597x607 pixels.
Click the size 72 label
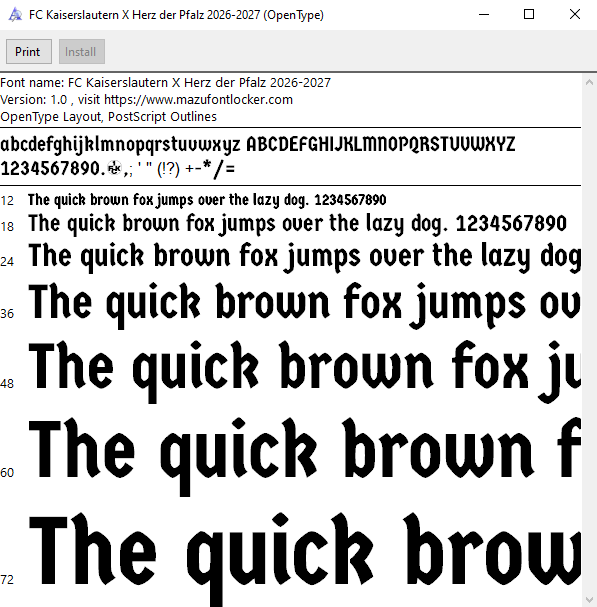click(x=7, y=580)
